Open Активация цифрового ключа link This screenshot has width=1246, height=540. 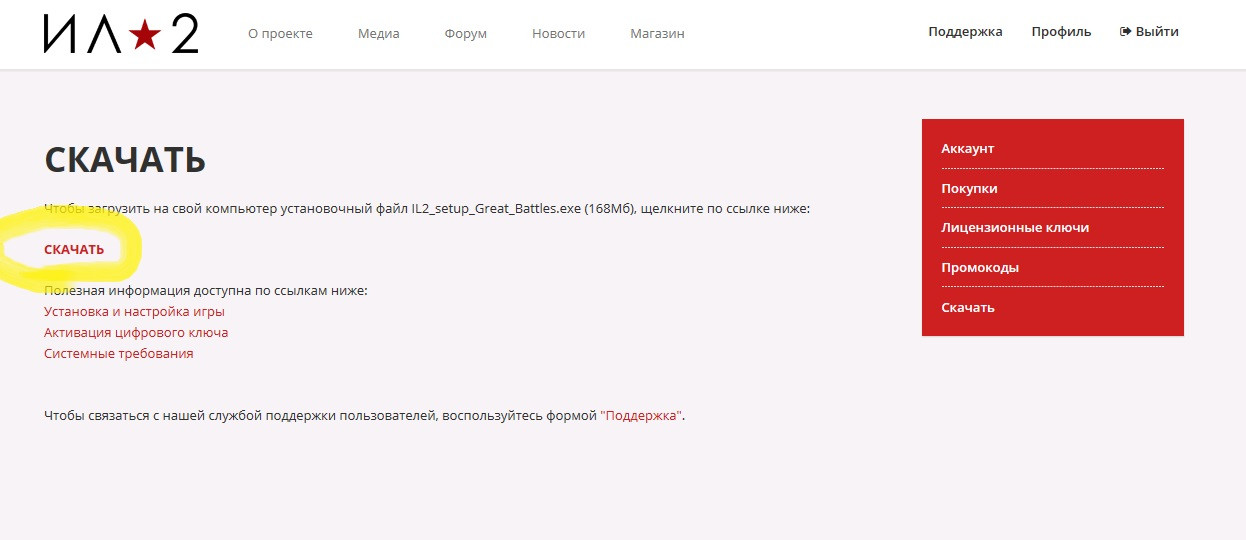coord(136,332)
